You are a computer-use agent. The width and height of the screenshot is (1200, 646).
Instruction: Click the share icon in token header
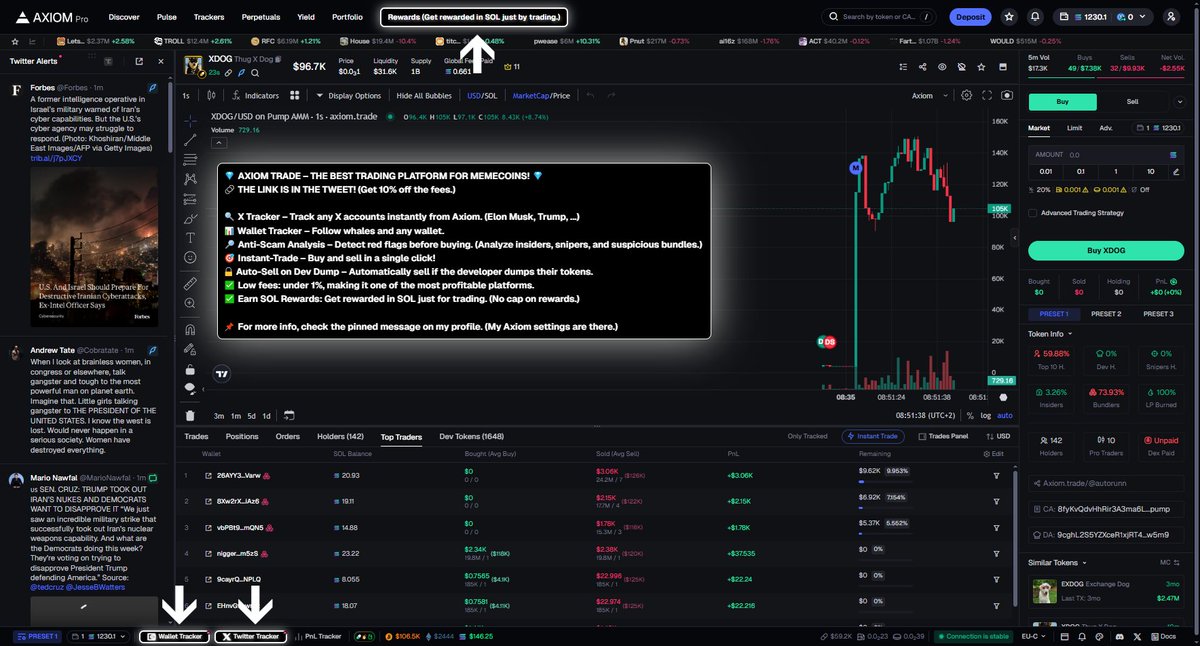coord(922,67)
